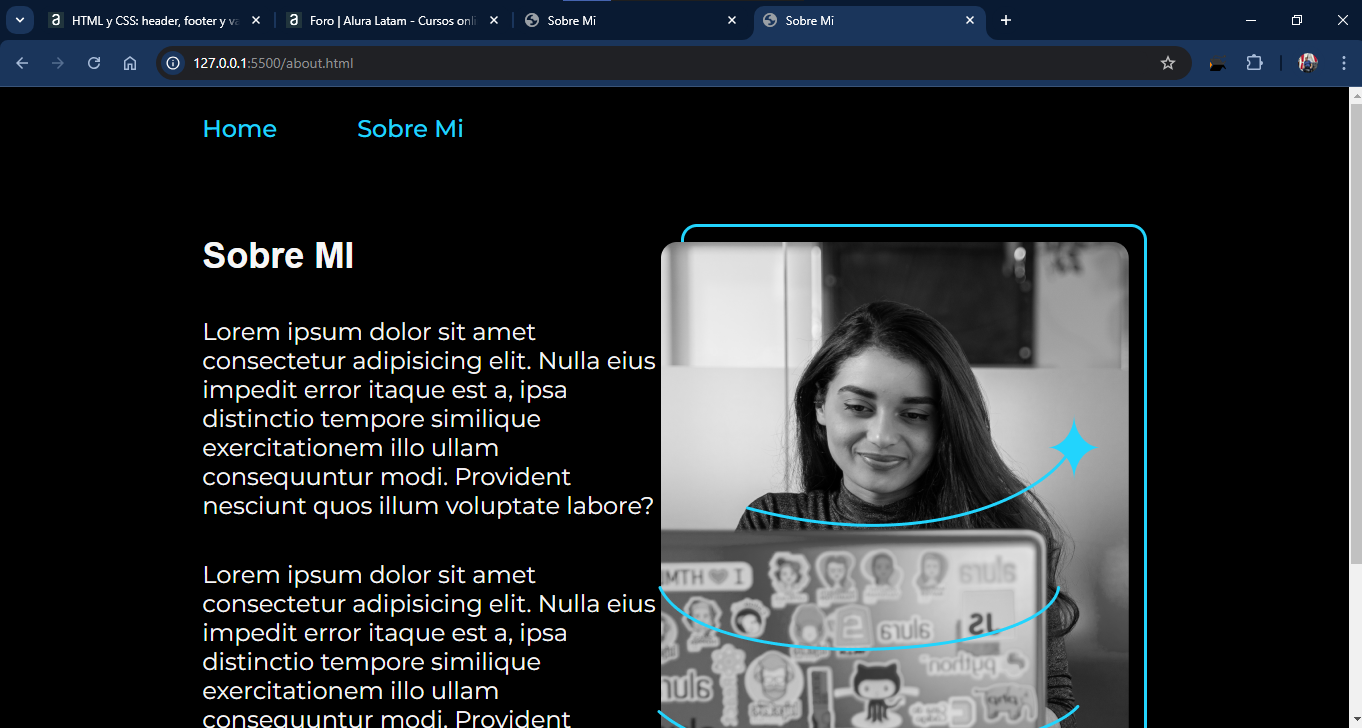
Task: Close the HTML y CSS tab
Action: click(x=256, y=20)
